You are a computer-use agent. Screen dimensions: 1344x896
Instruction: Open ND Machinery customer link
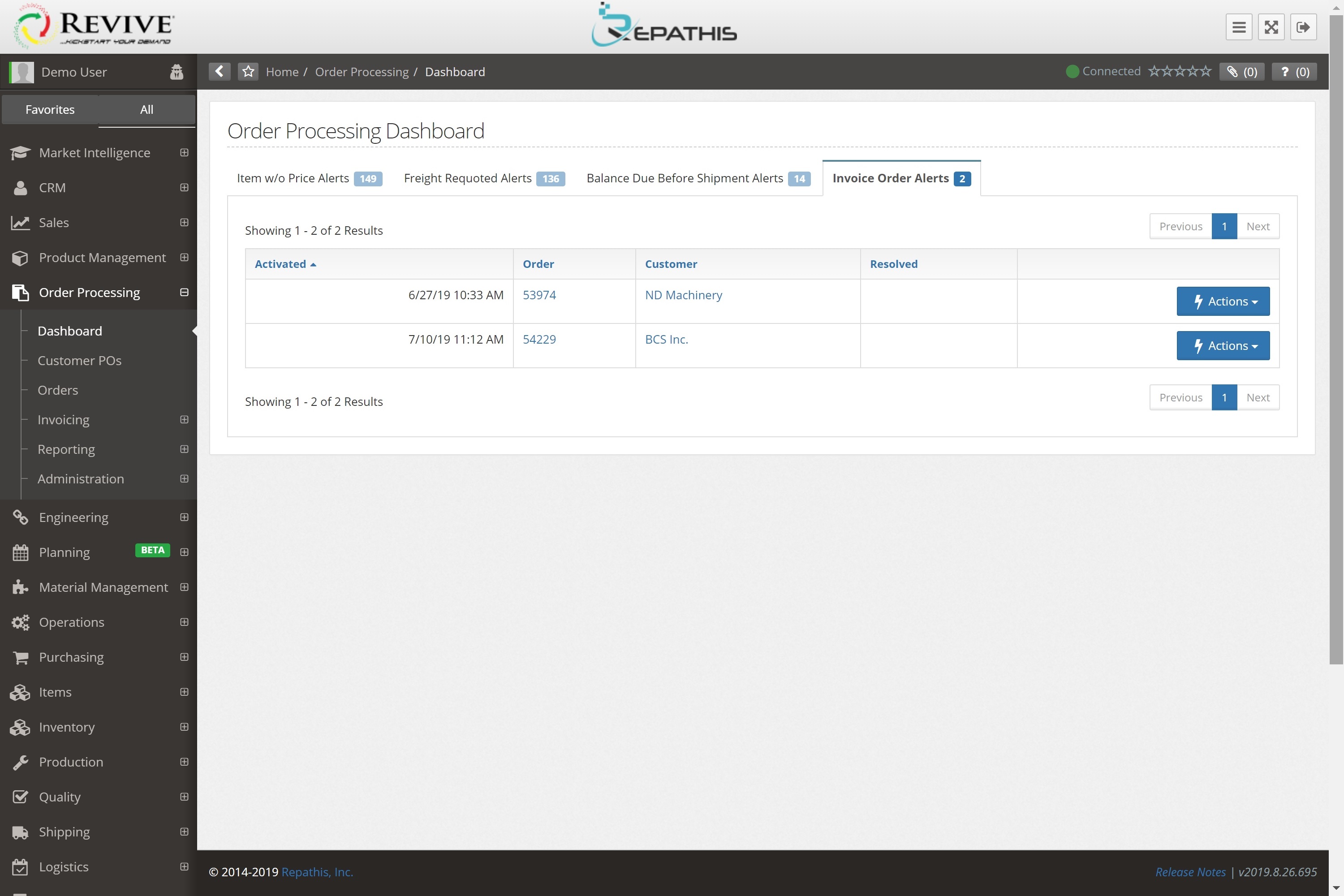[x=684, y=295]
